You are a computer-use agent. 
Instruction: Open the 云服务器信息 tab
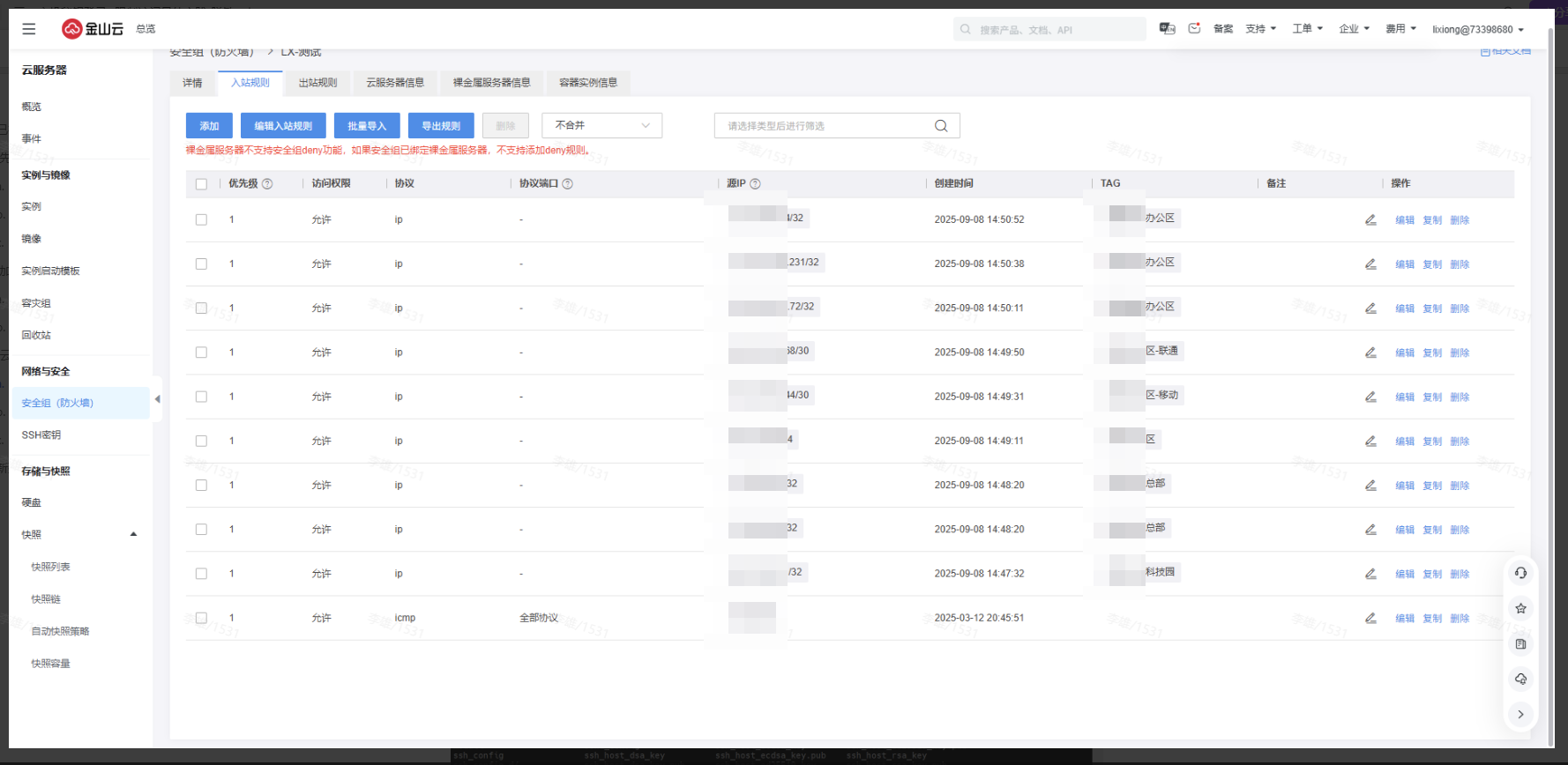[395, 83]
